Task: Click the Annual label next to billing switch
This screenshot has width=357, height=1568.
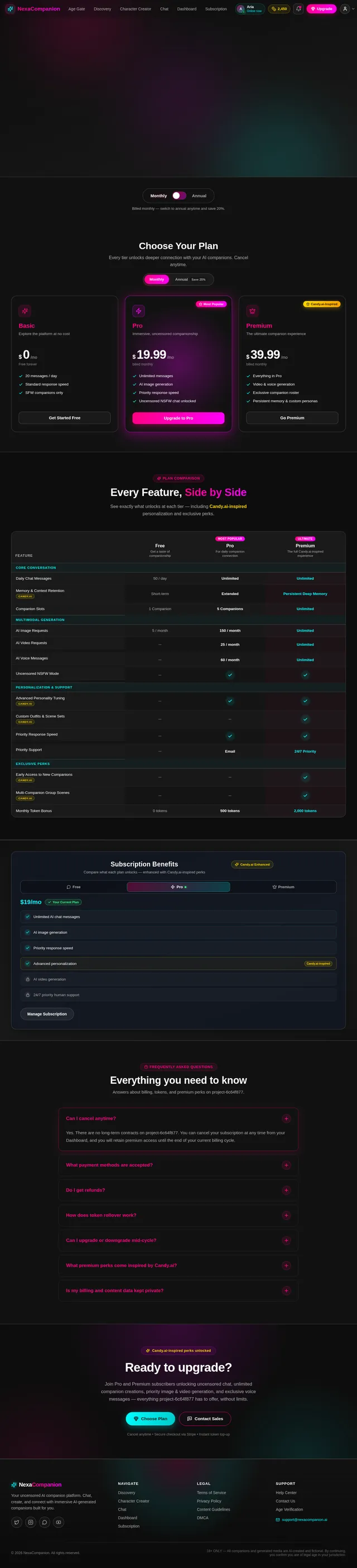Action: pos(199,196)
